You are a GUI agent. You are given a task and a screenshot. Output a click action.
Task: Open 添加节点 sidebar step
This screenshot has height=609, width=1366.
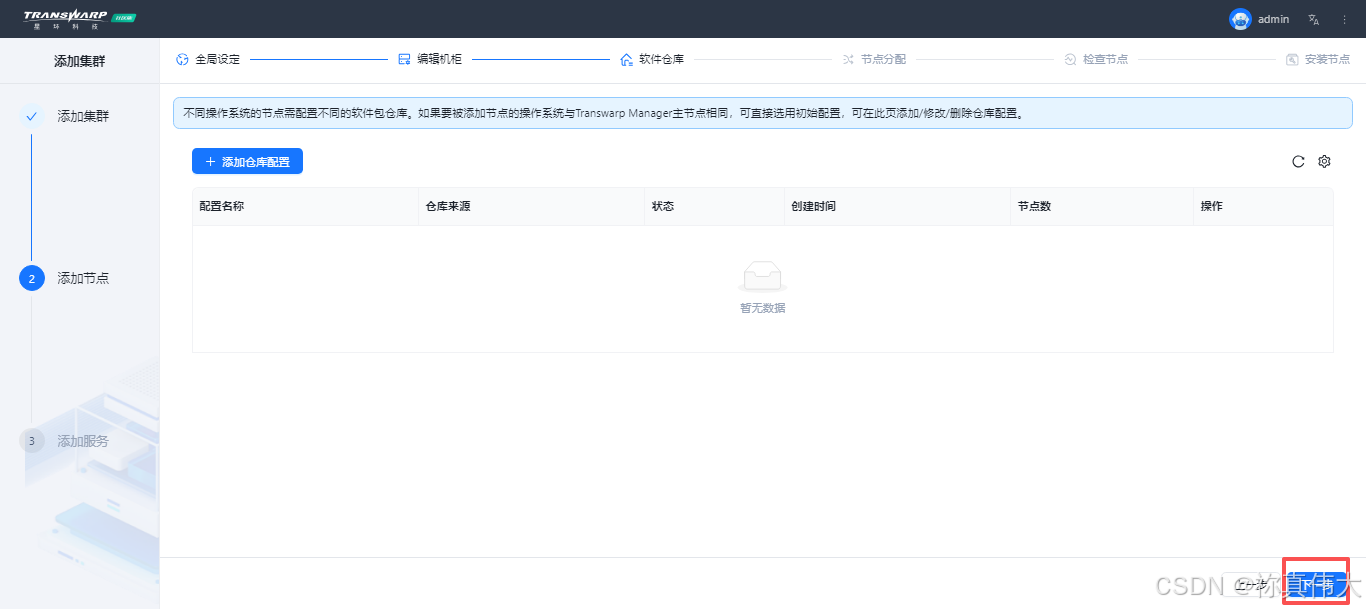tap(83, 278)
